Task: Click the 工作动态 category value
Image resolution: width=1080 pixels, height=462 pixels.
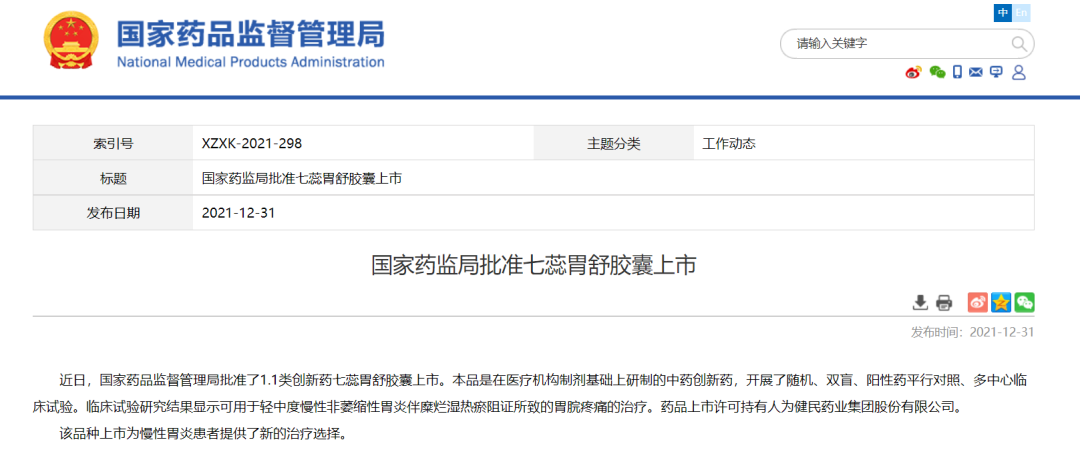Action: (x=729, y=144)
